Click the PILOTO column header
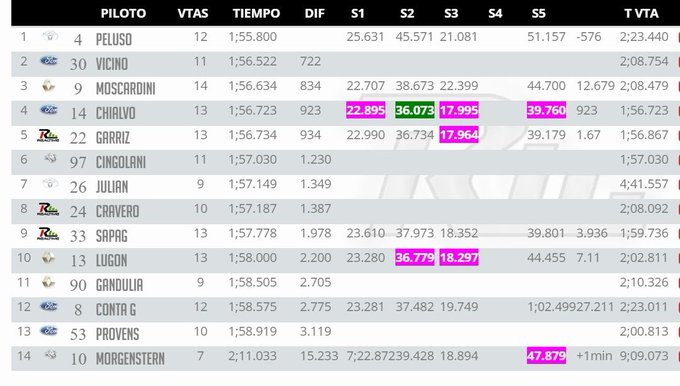This screenshot has width=680, height=386. coord(123,13)
